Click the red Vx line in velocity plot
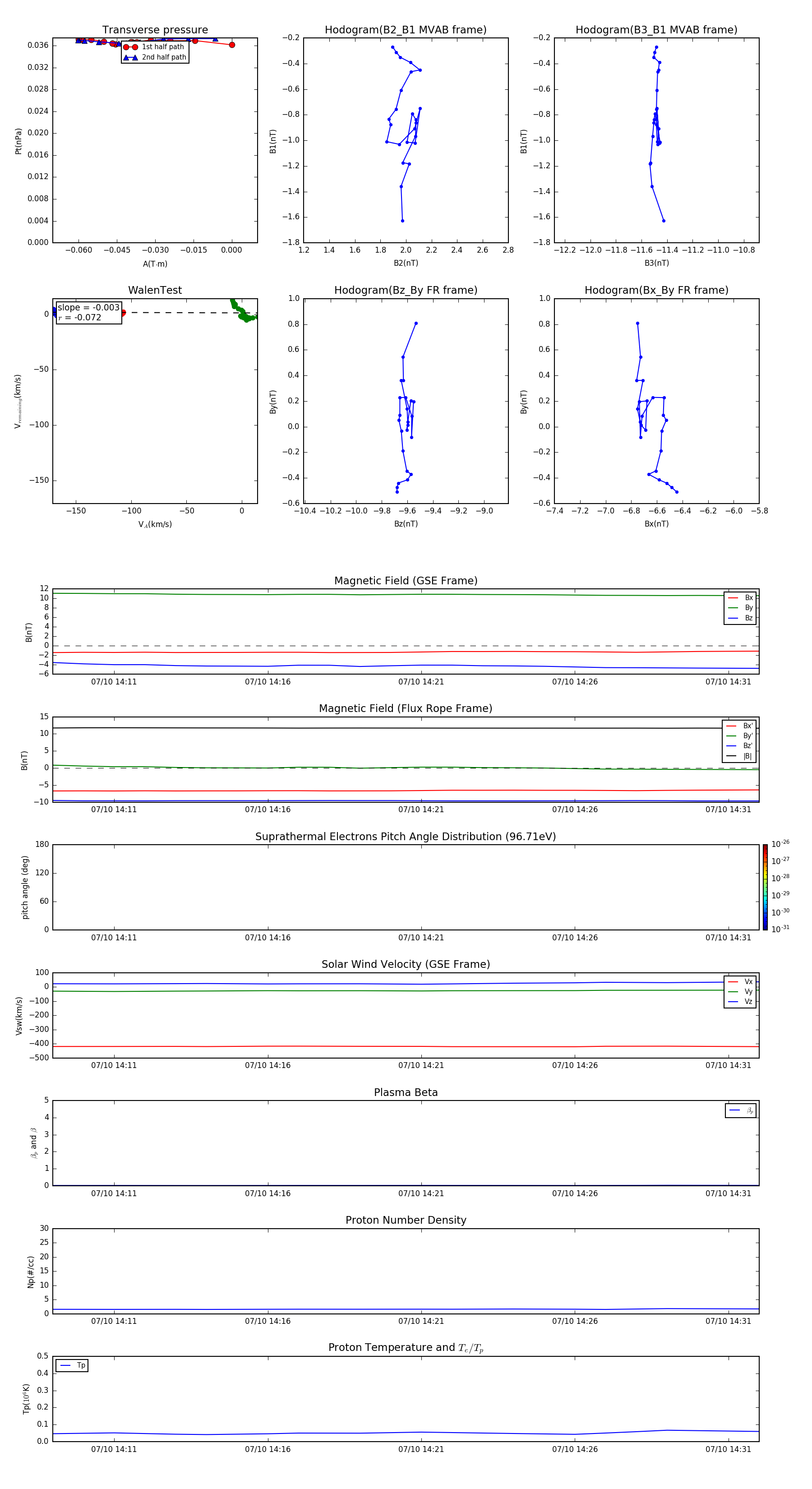This screenshot has width=812, height=1489. tap(406, 1046)
